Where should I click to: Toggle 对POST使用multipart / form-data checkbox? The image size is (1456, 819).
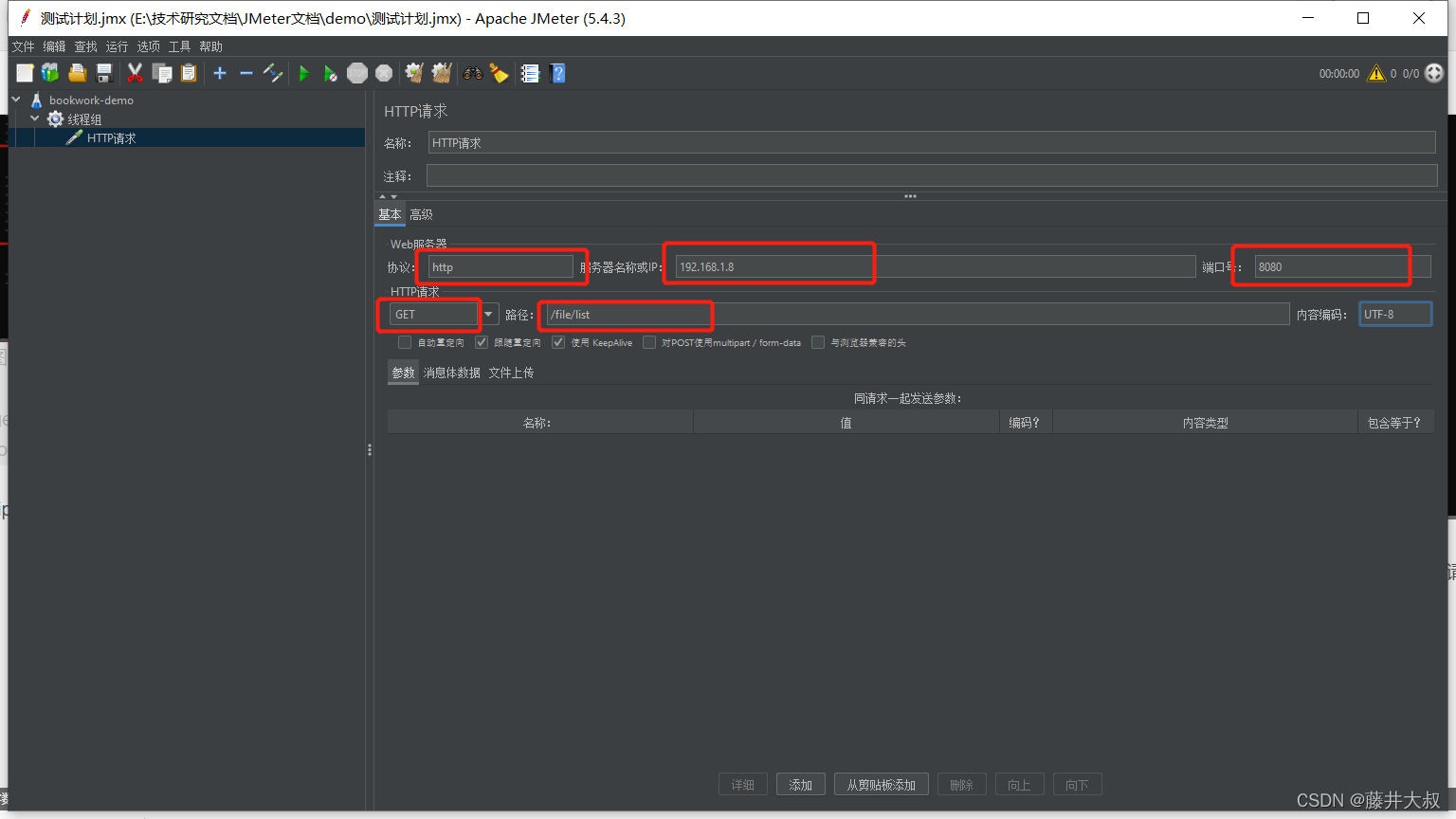point(649,342)
